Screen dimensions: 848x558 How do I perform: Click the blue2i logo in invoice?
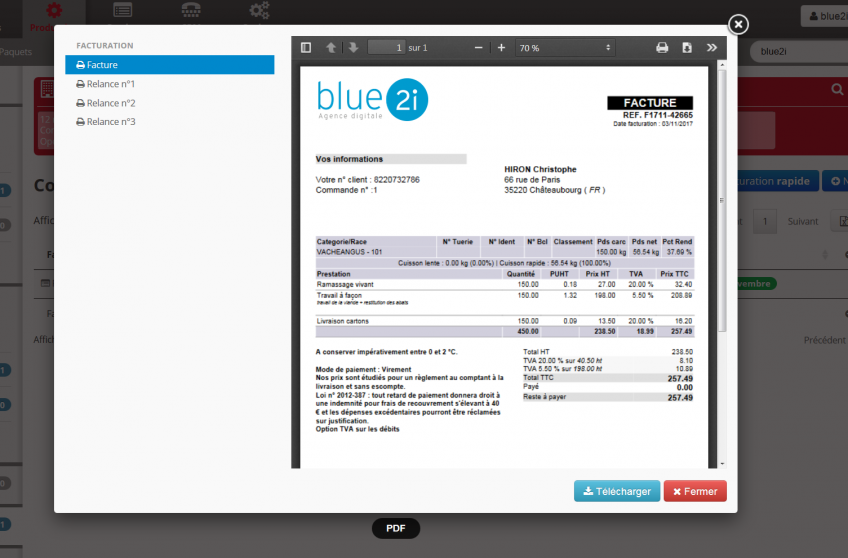pyautogui.click(x=372, y=99)
